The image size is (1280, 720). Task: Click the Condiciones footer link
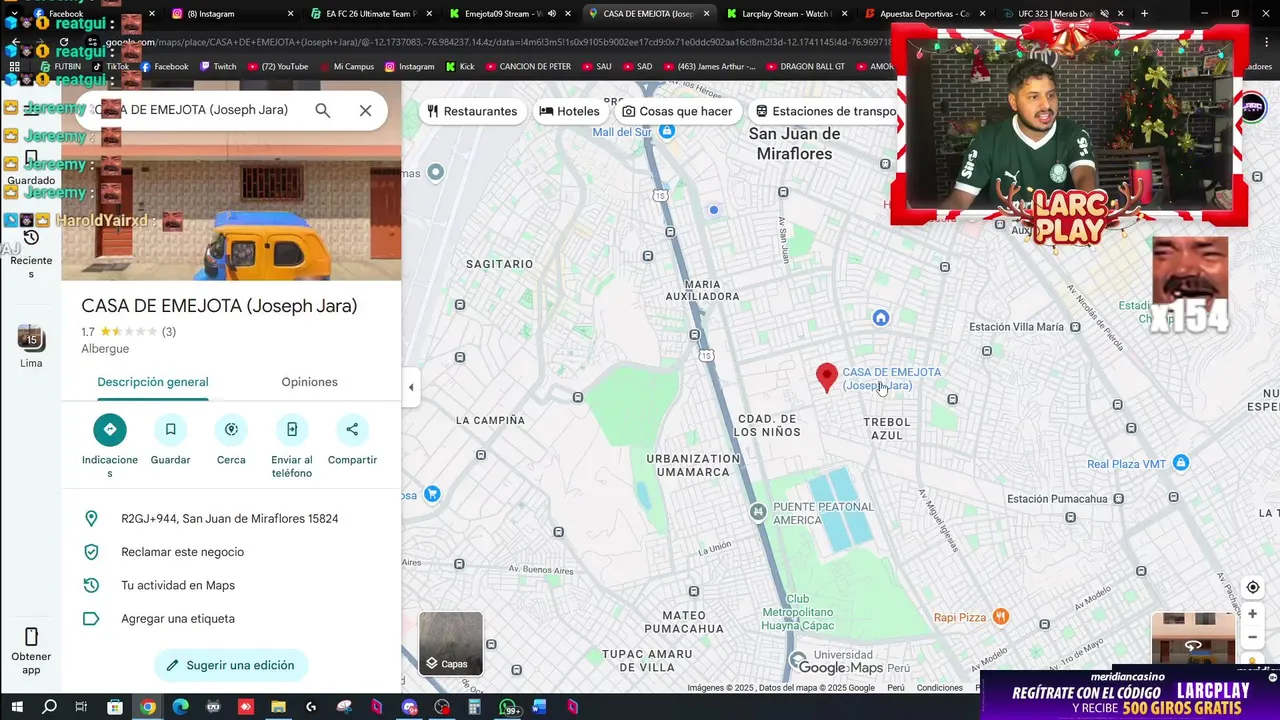pyautogui.click(x=939, y=688)
